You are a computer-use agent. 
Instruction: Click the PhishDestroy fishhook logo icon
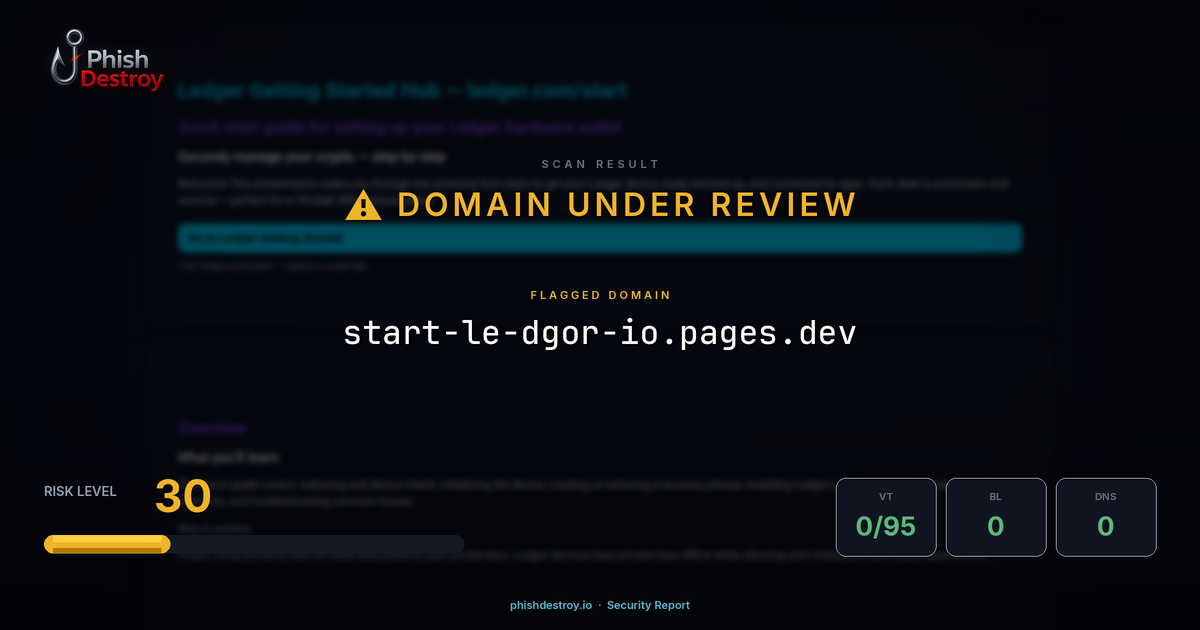click(x=67, y=60)
